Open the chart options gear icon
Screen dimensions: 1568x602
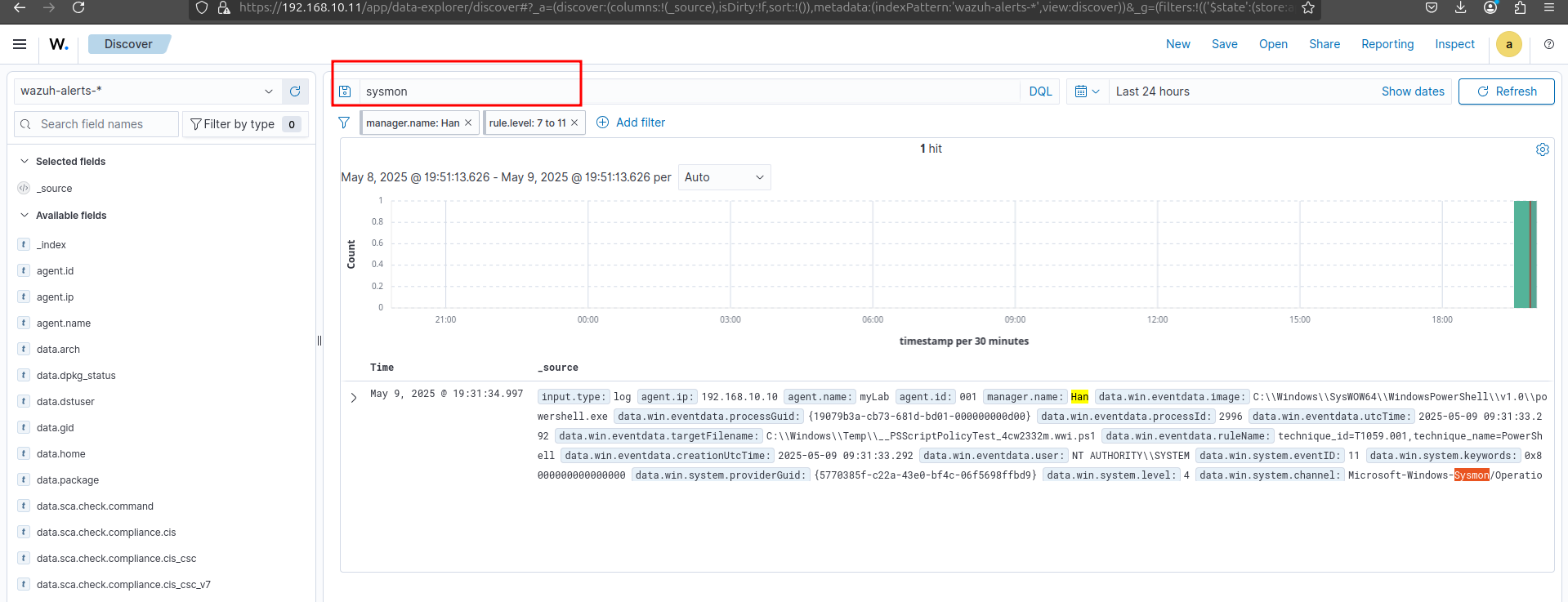click(x=1542, y=149)
